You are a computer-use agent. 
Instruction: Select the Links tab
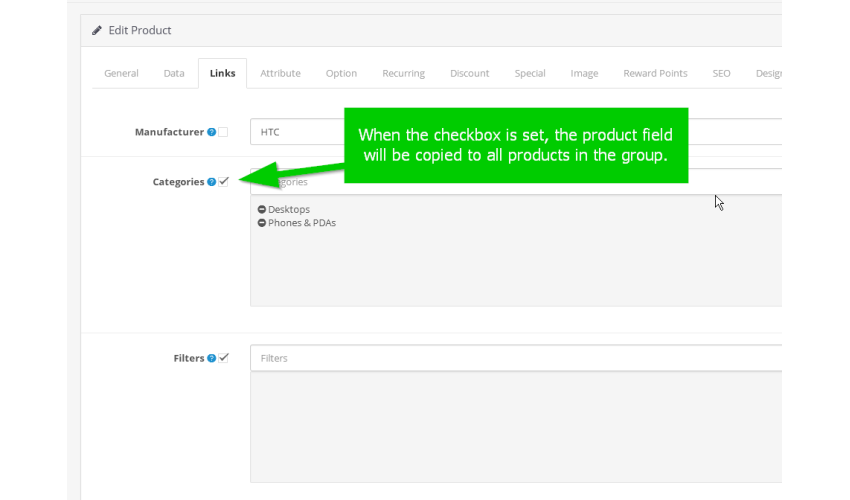tap(222, 73)
